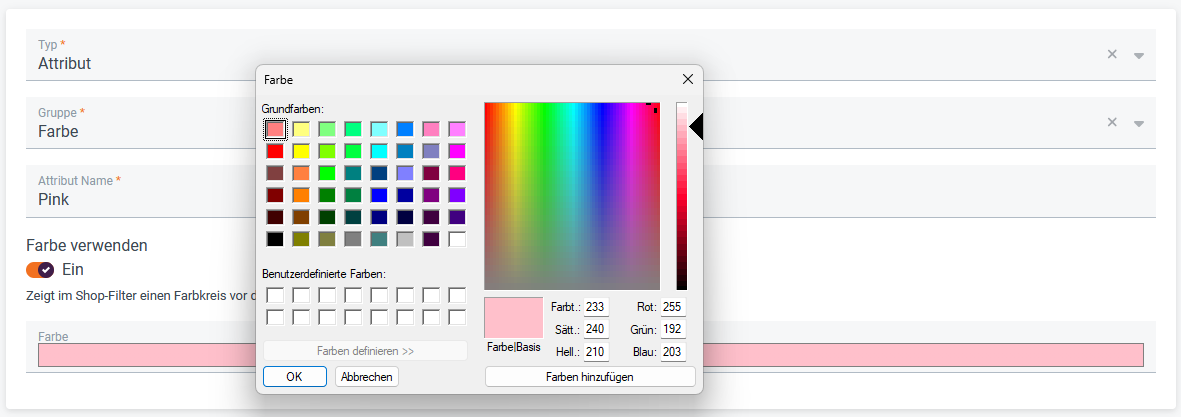Choose the saturated yellow swatch below light yellow

(301, 151)
